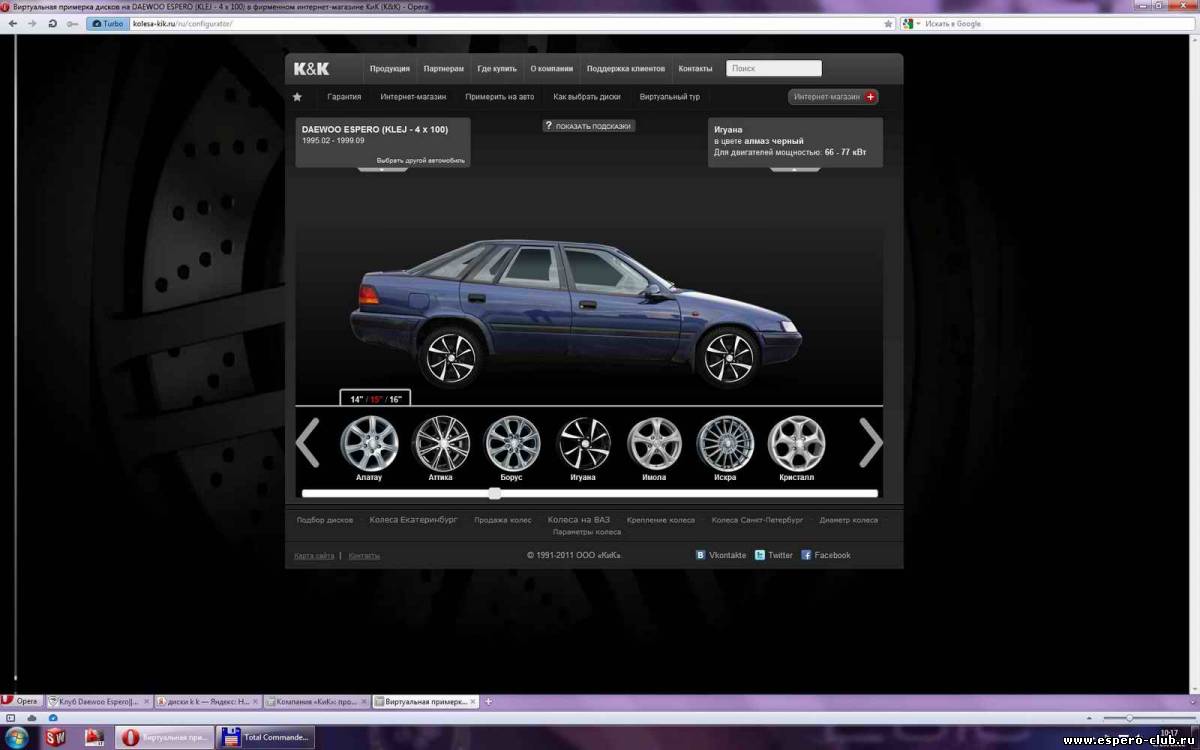The height and width of the screenshot is (750, 1200).
Task: Go to next wheels with right arrow
Action: (871, 443)
